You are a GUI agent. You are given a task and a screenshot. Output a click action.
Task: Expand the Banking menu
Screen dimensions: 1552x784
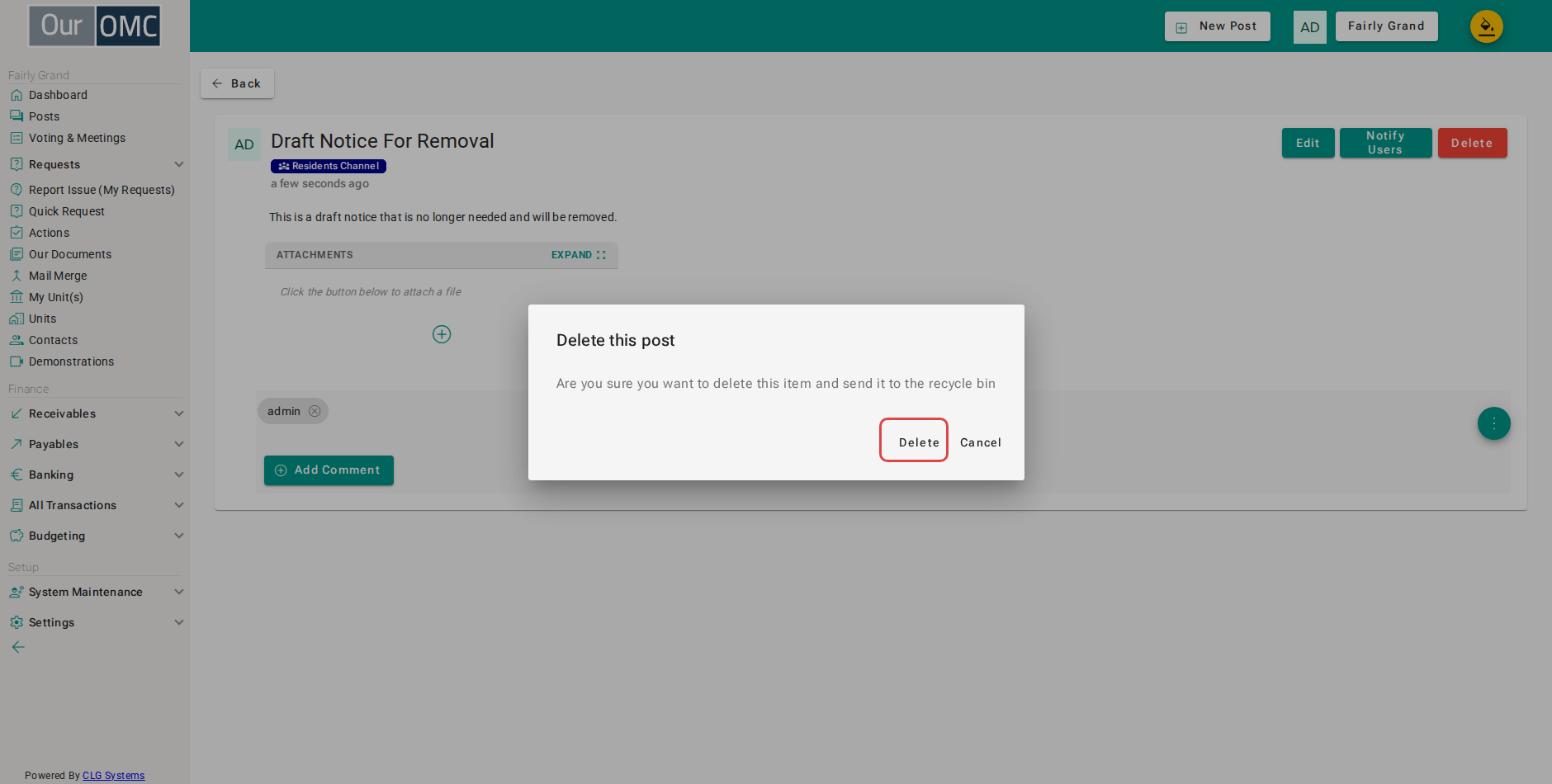coord(95,475)
